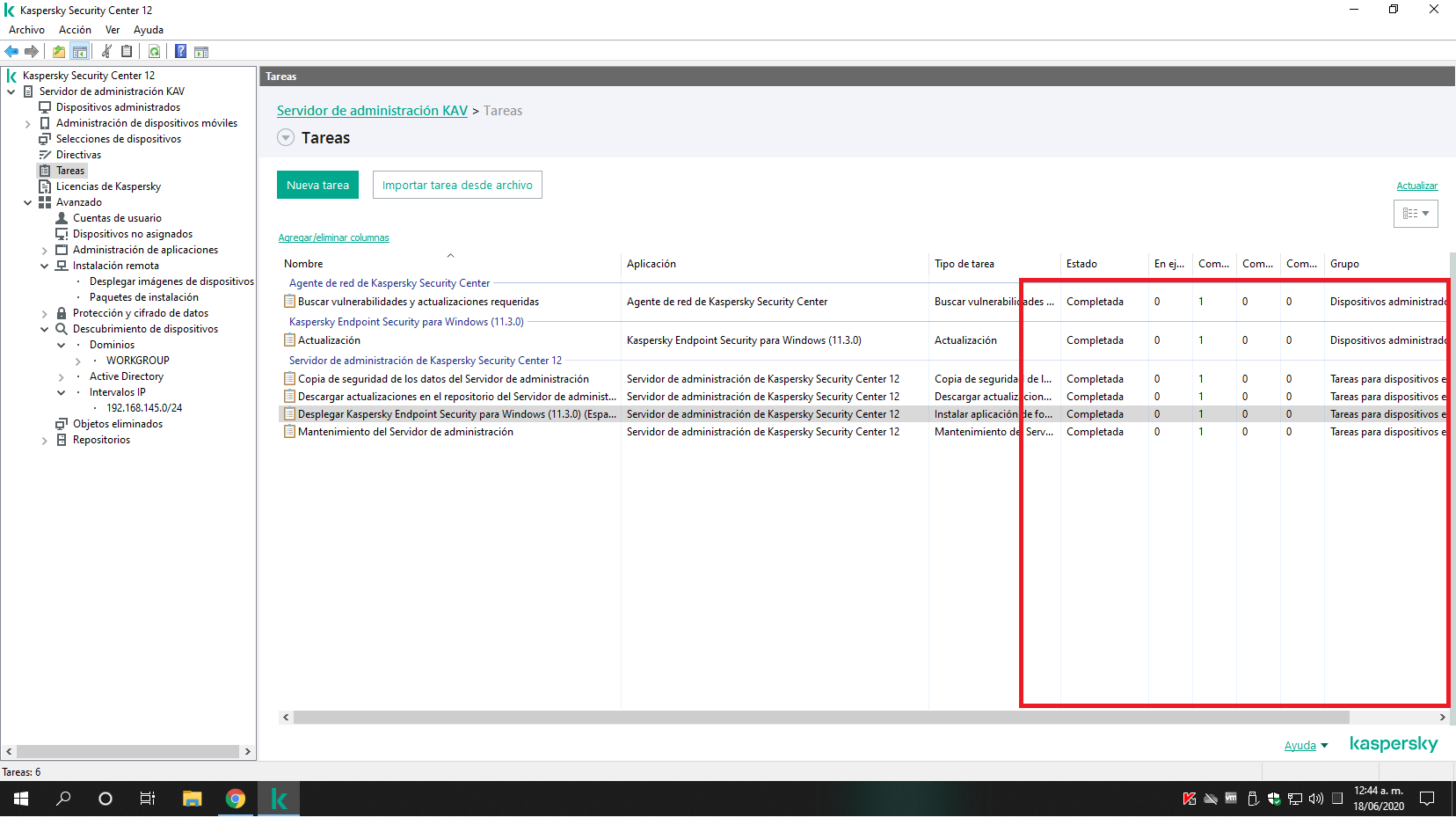The height and width of the screenshot is (825, 1456).
Task: Open the Ayuda link near Kaspersky logo
Action: pyautogui.click(x=1299, y=746)
